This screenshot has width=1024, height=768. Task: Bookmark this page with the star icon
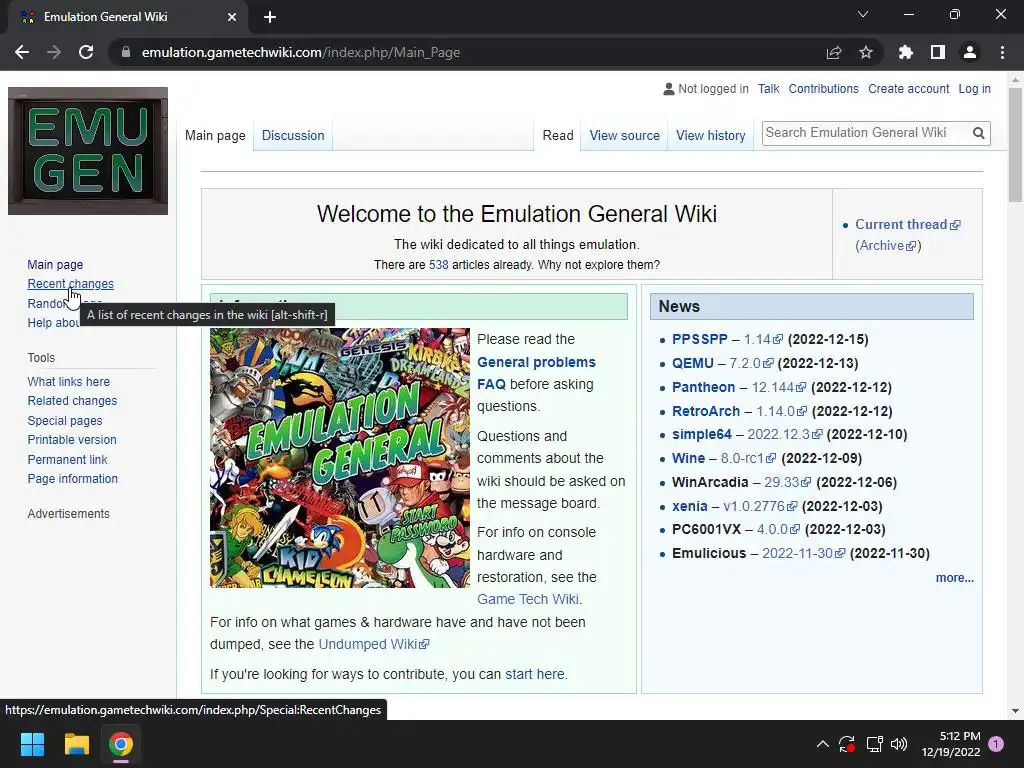(x=866, y=52)
